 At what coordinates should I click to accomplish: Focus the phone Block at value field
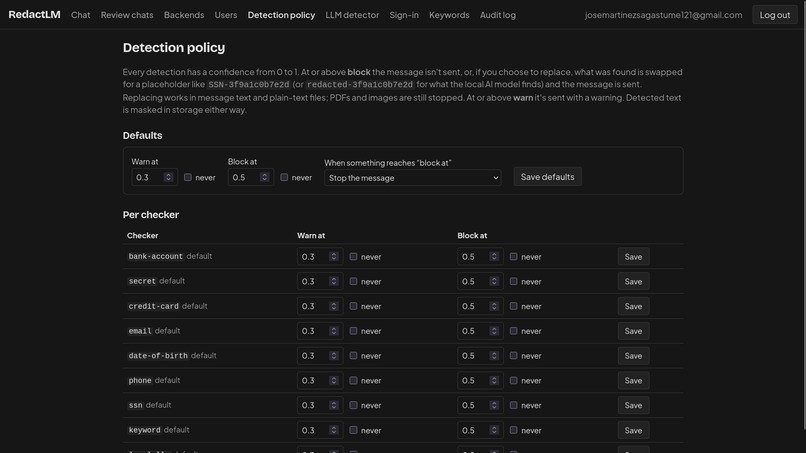[480, 380]
